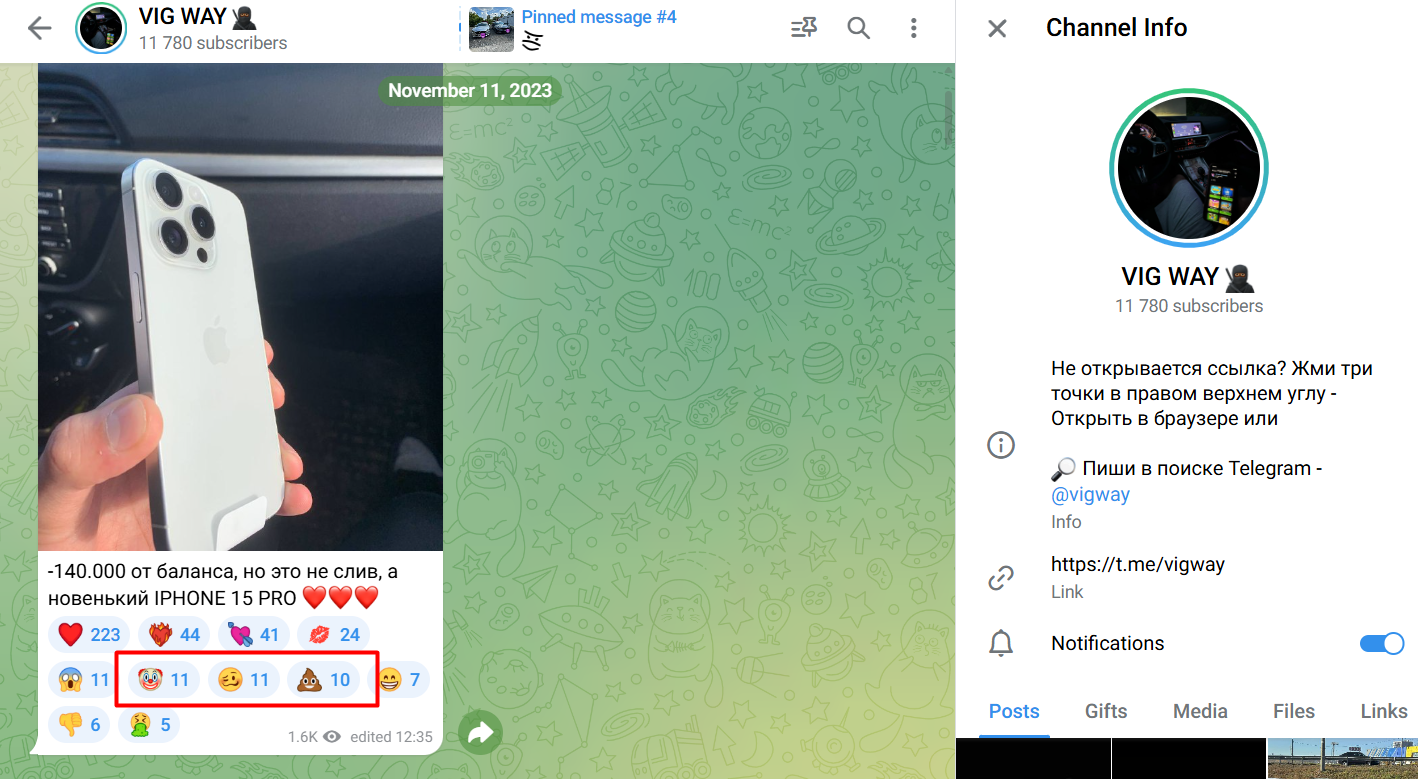Open Pinned message #4
1418x779 pixels.
pyautogui.click(x=598, y=17)
